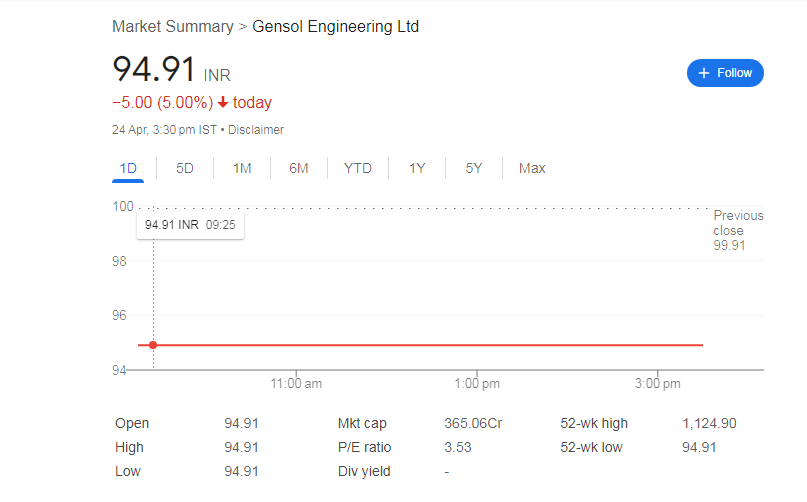Image resolution: width=807 pixels, height=502 pixels.
Task: Show the Max chart range
Action: [532, 168]
